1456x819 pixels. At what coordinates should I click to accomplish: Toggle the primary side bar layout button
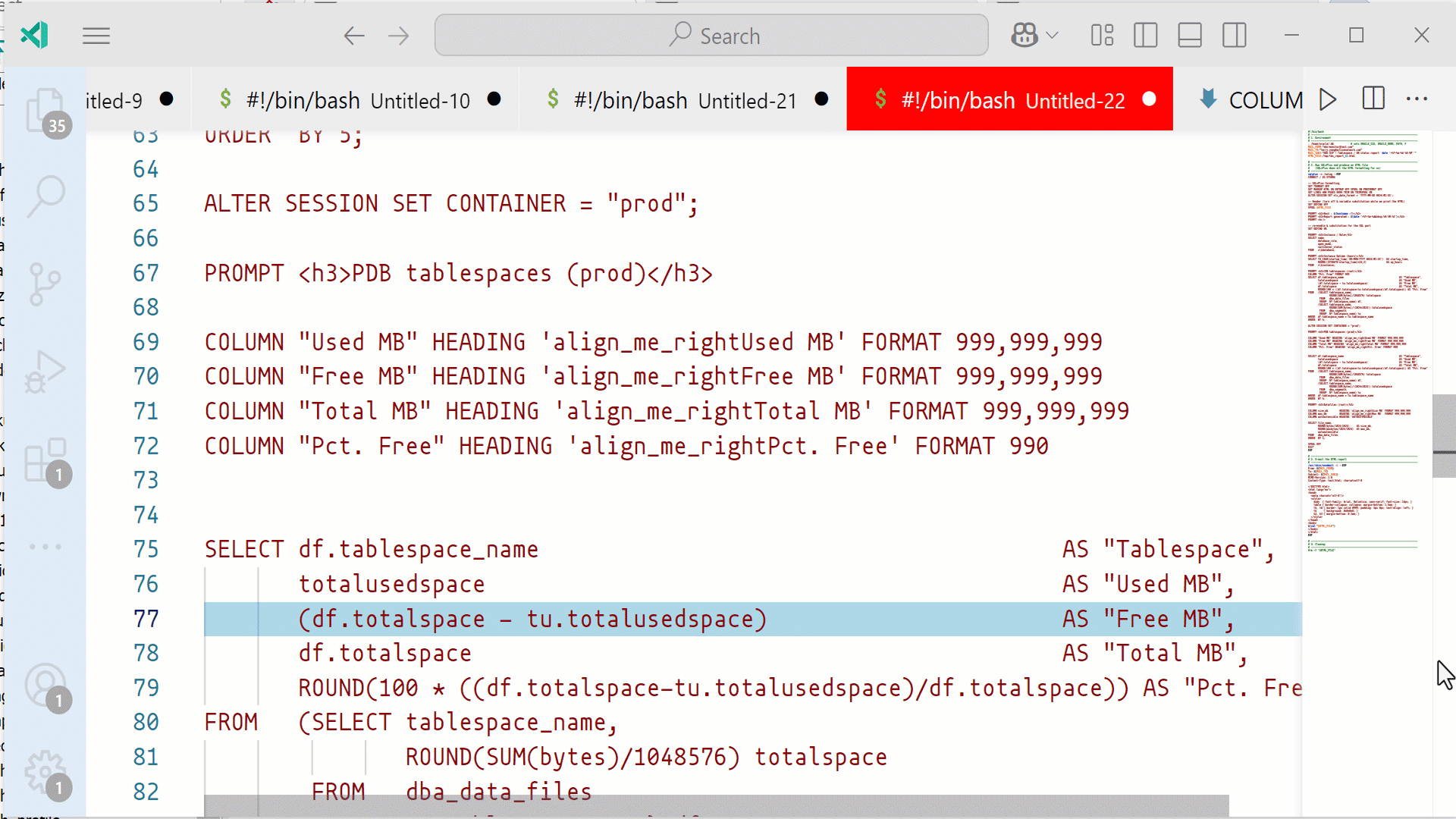pos(1145,35)
